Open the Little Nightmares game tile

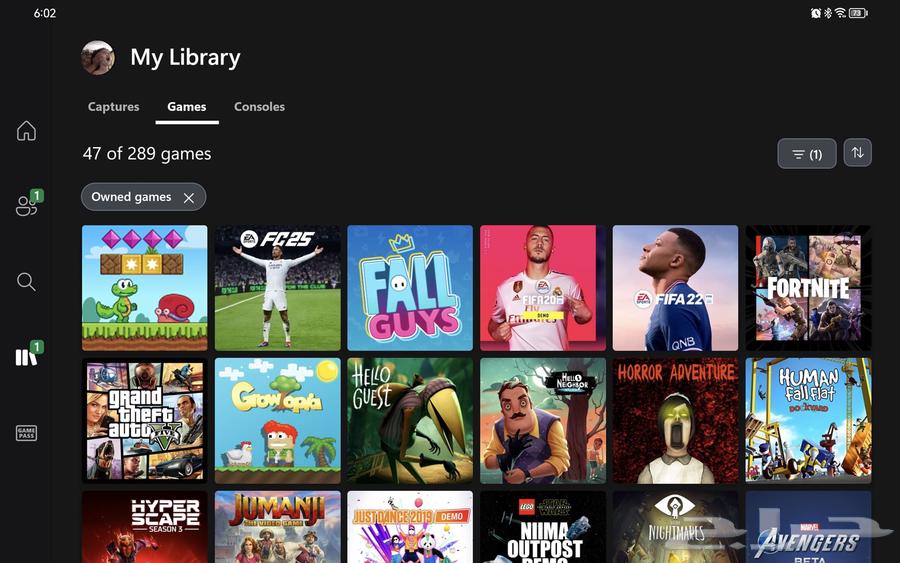(x=675, y=527)
